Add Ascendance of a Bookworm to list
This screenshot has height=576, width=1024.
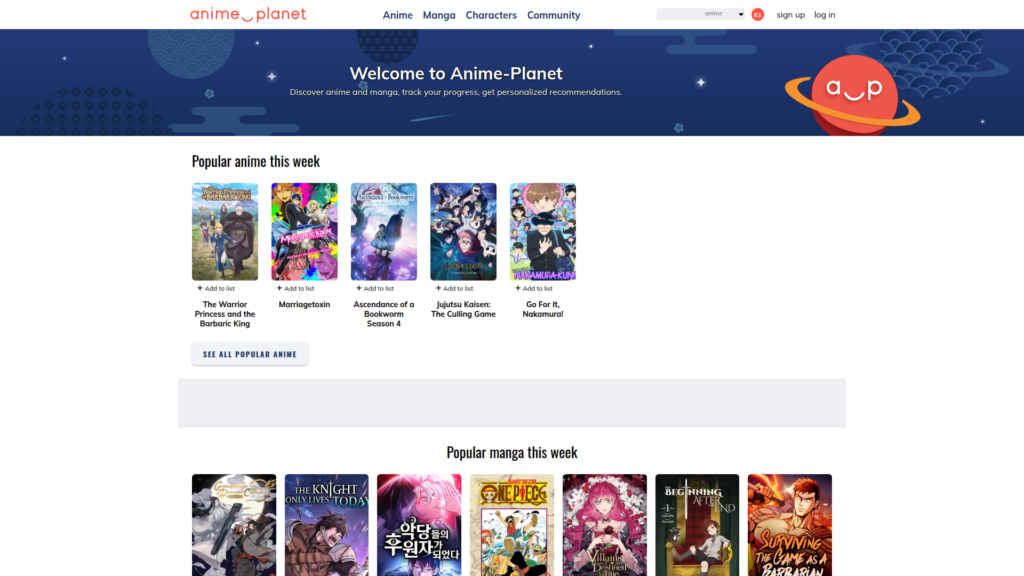pos(375,288)
